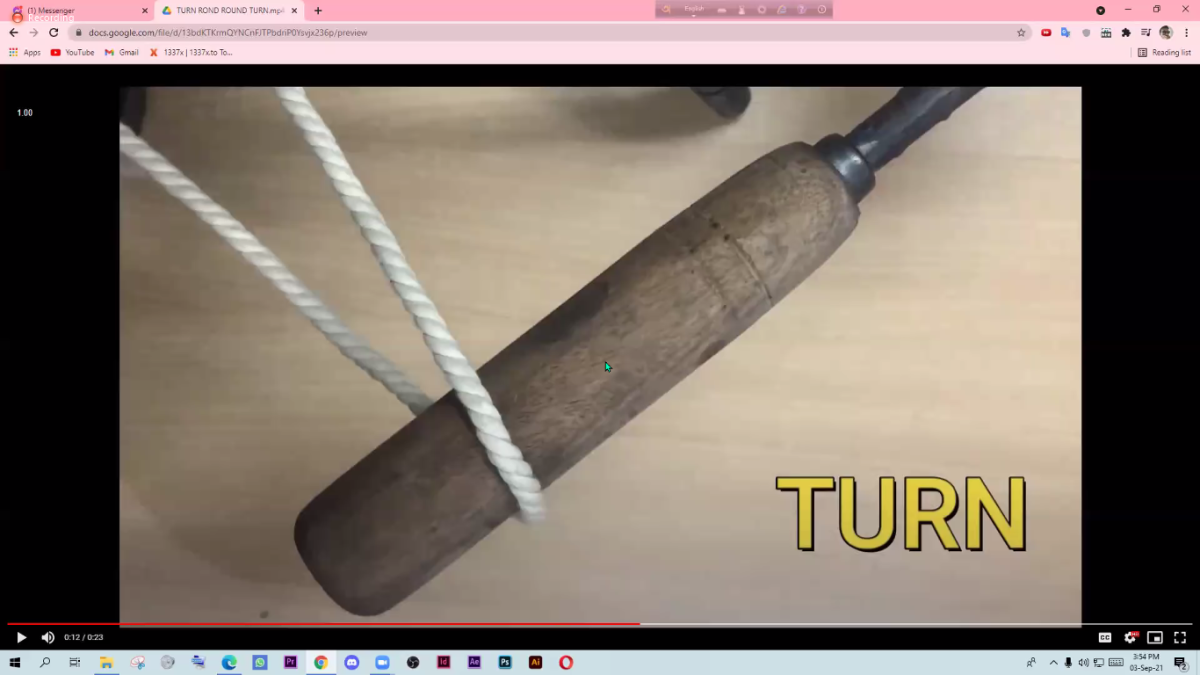Image resolution: width=1200 pixels, height=675 pixels.
Task: Enter full screen video mode
Action: click(x=1180, y=637)
